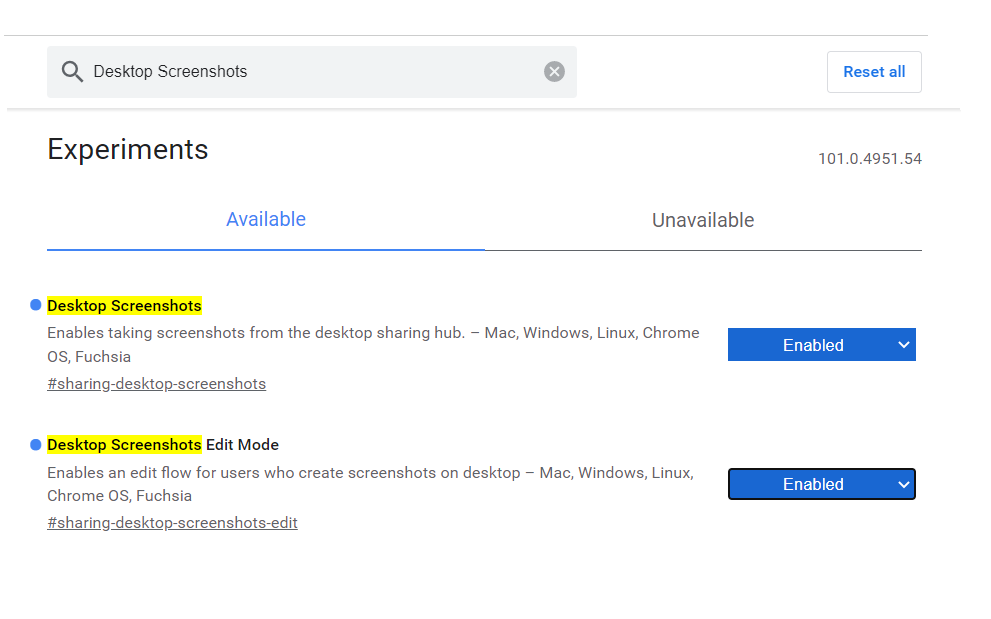
Task: Click the blue dot beside the Edit Mode flag
Action: (36, 444)
